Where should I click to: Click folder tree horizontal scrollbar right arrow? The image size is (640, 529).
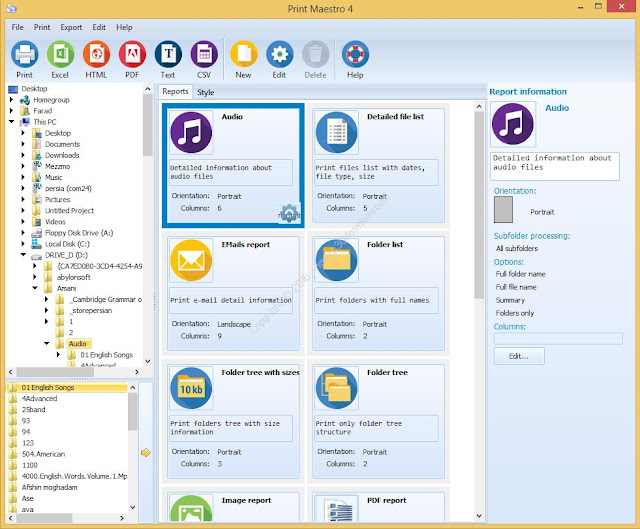(137, 372)
